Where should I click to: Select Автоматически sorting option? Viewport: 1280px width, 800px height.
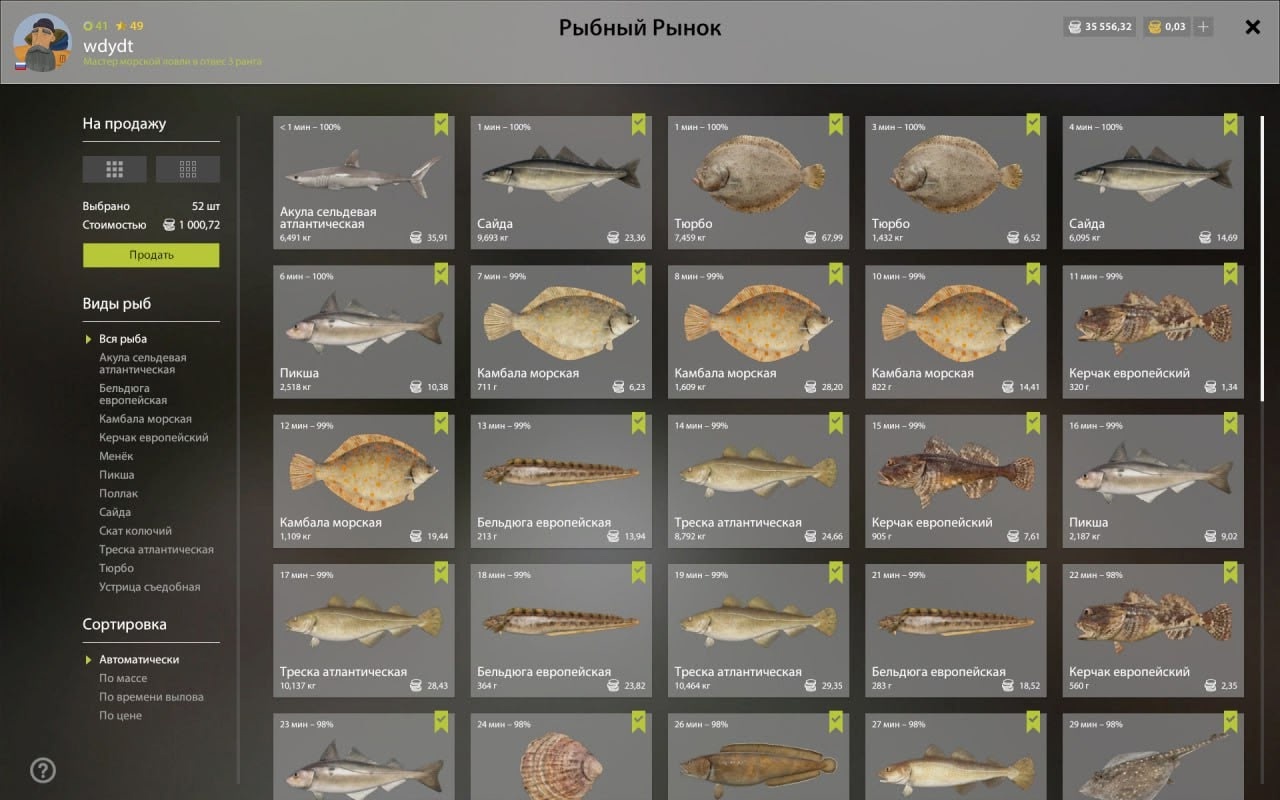(x=139, y=660)
